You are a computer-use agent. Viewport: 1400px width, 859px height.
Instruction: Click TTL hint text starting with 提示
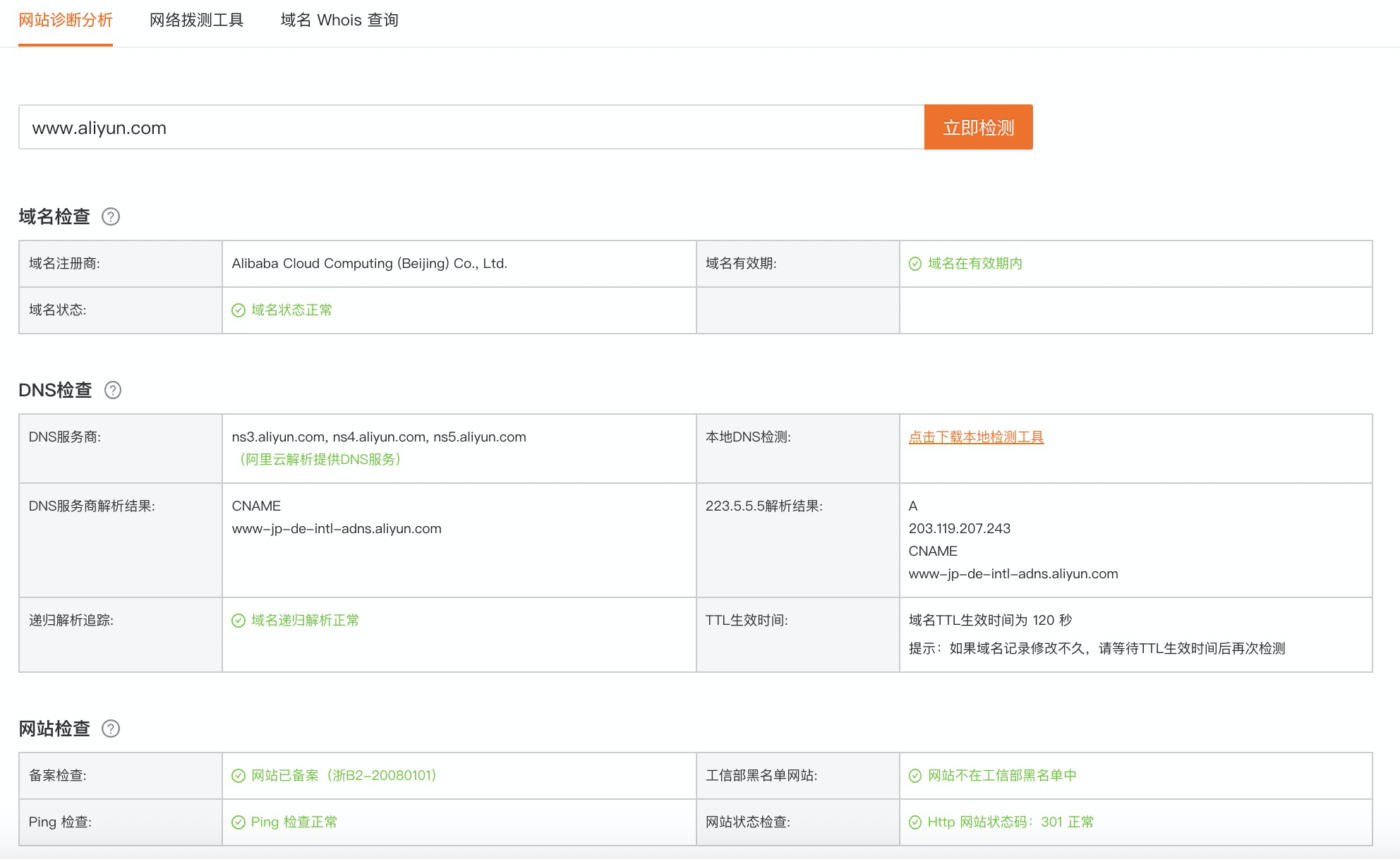1097,649
